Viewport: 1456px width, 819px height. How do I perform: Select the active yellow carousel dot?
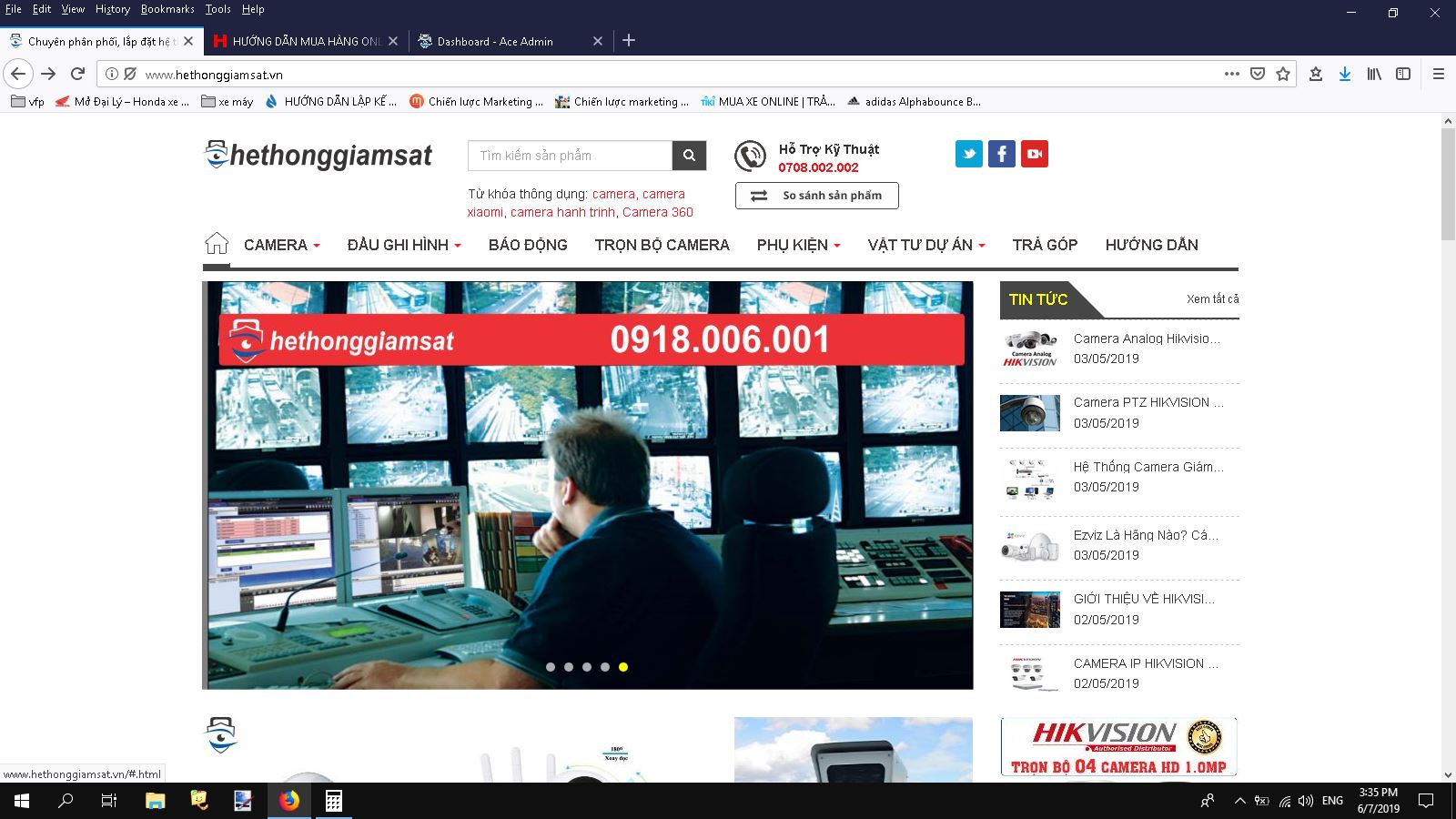pos(623,667)
